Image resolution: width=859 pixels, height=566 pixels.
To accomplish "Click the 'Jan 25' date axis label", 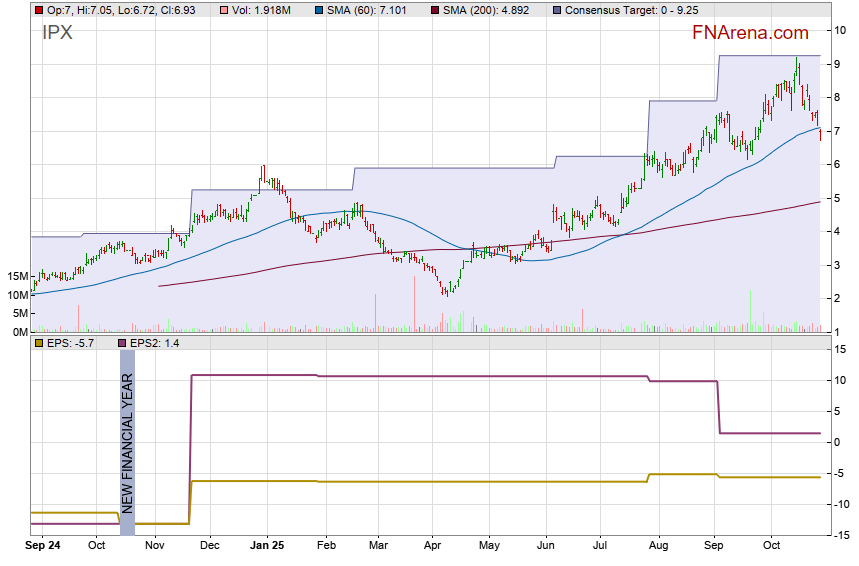I will pyautogui.click(x=267, y=547).
